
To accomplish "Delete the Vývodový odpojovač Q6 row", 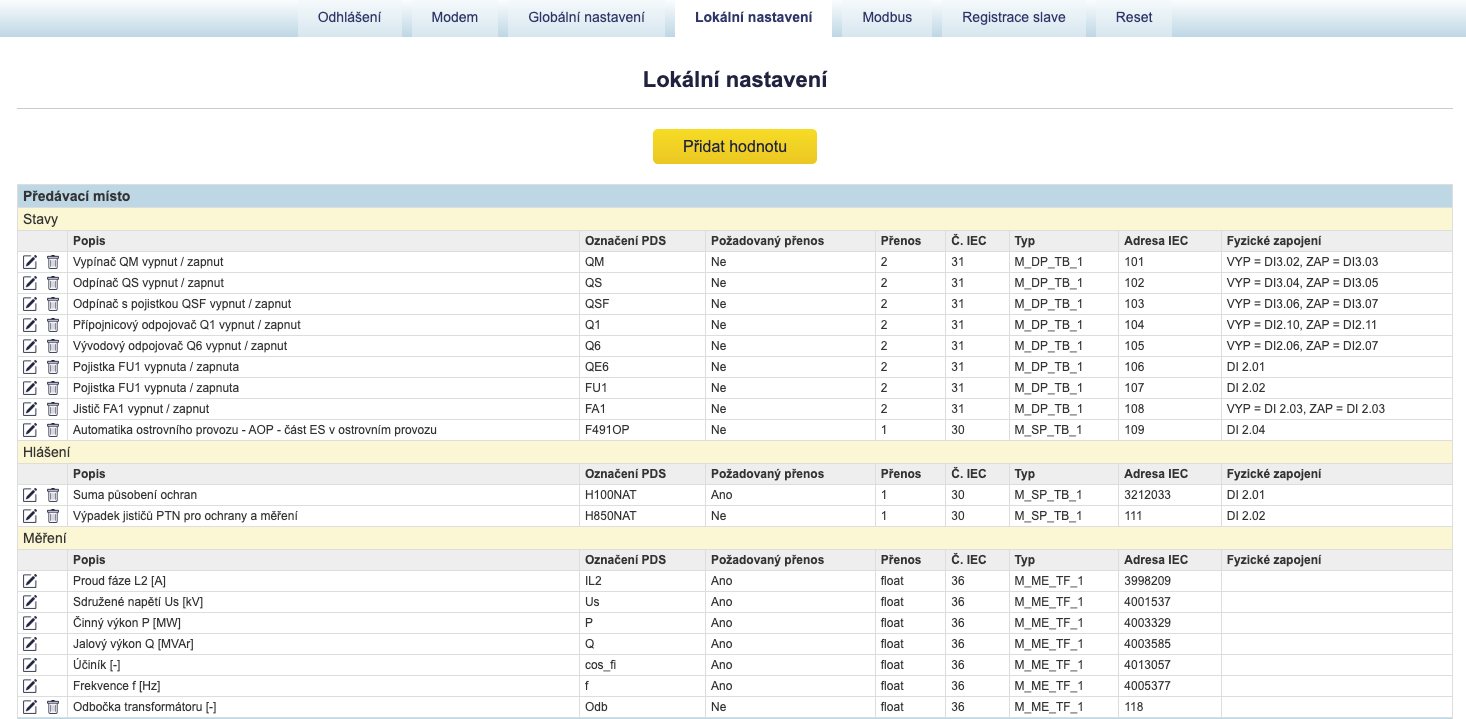I will 53,346.
